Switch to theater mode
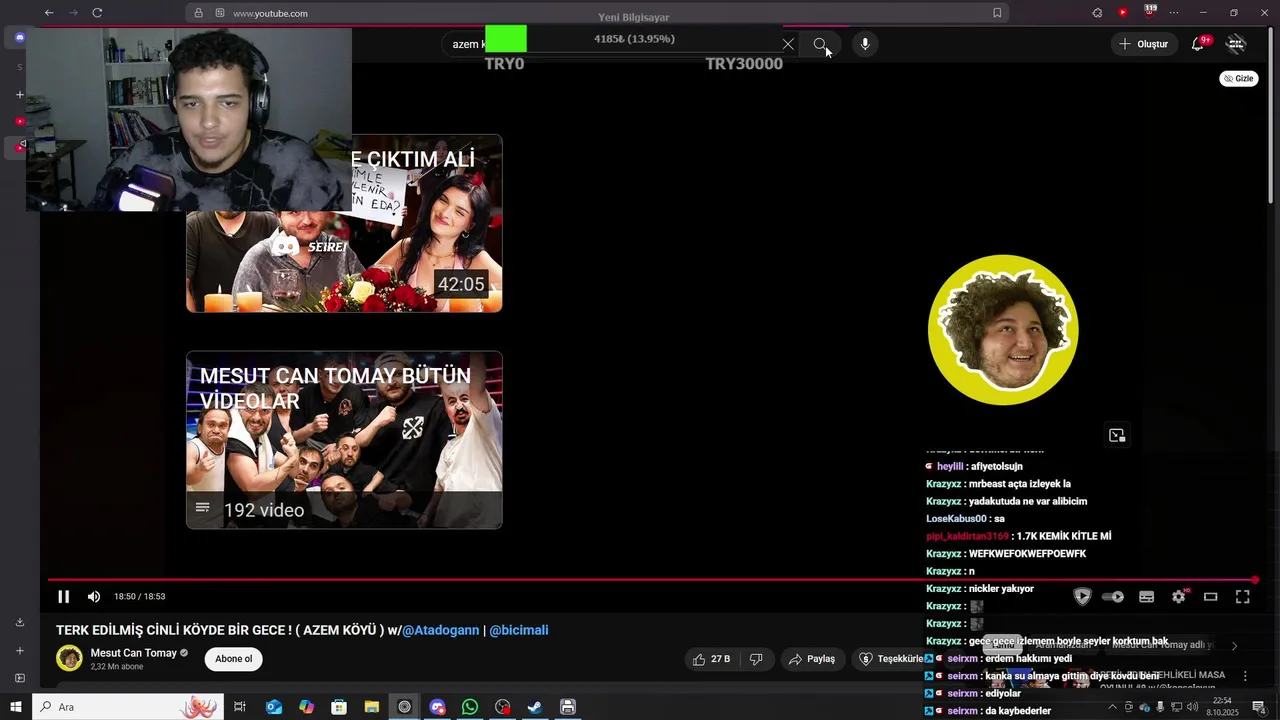Image resolution: width=1280 pixels, height=720 pixels. [1210, 597]
